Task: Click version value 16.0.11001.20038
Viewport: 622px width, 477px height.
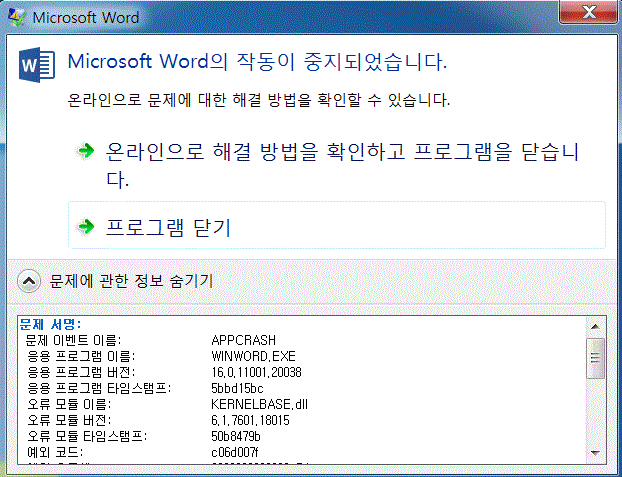Action: [x=256, y=372]
